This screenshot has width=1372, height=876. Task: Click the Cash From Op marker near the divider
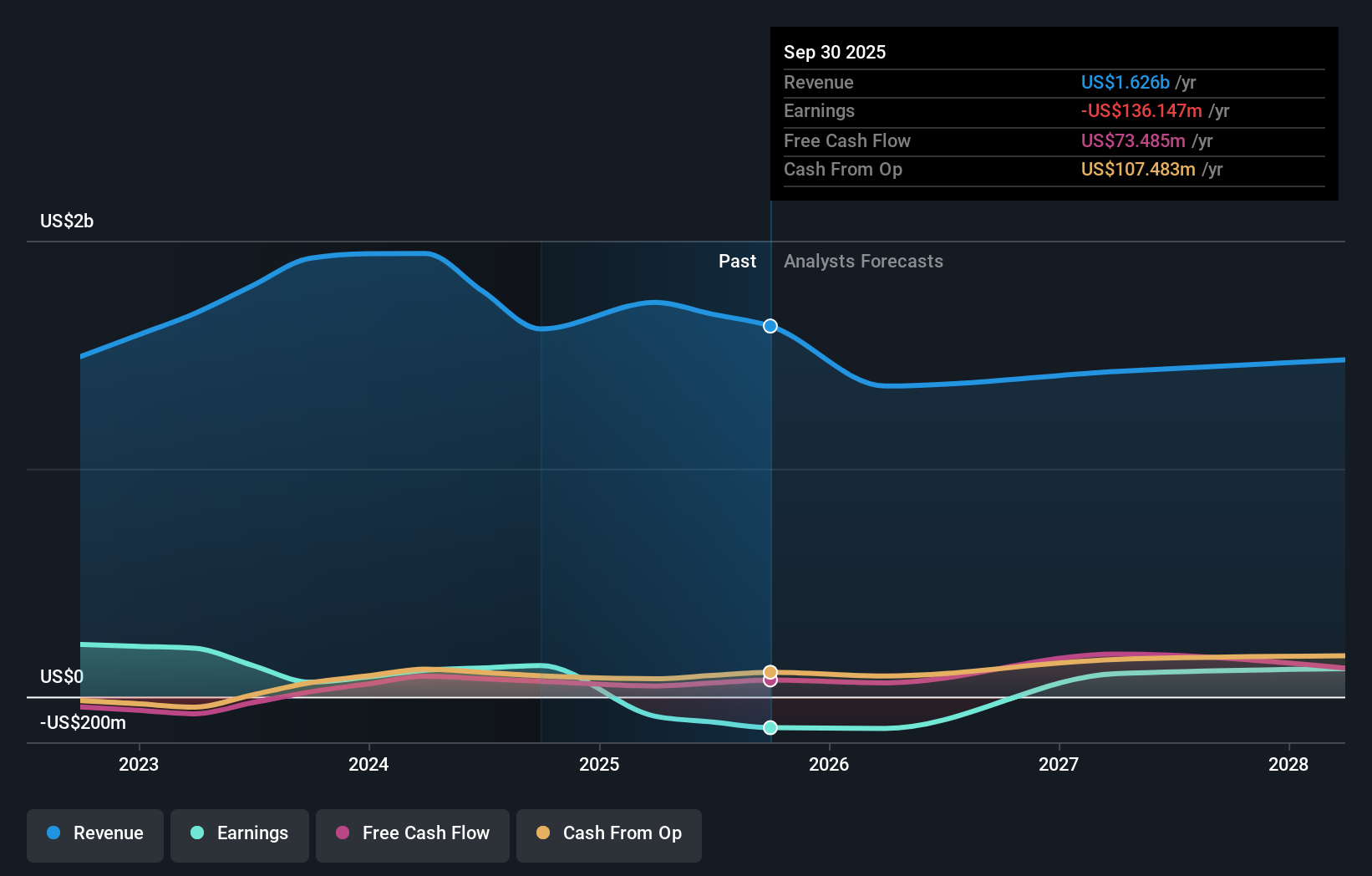[x=770, y=671]
